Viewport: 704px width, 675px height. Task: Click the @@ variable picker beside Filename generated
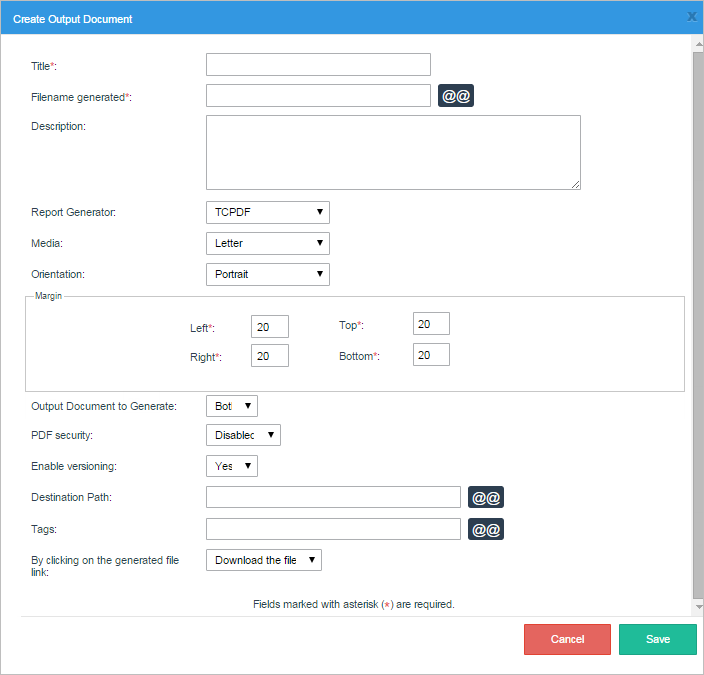[x=455, y=96]
